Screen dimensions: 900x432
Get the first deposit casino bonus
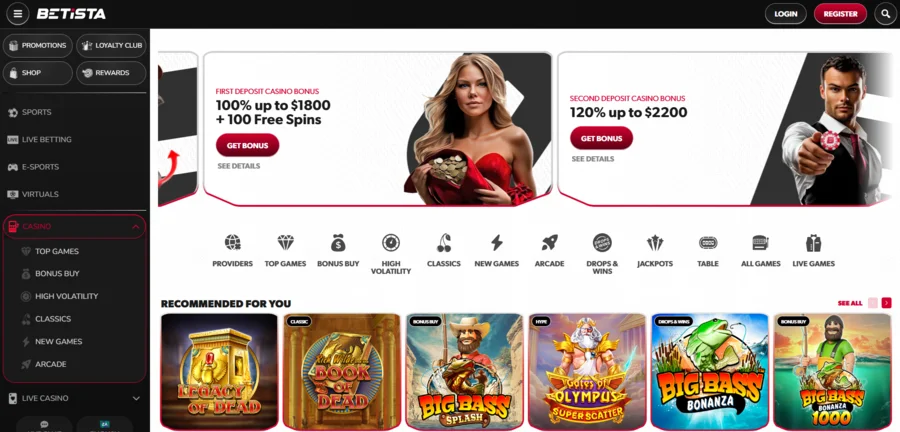point(247,145)
